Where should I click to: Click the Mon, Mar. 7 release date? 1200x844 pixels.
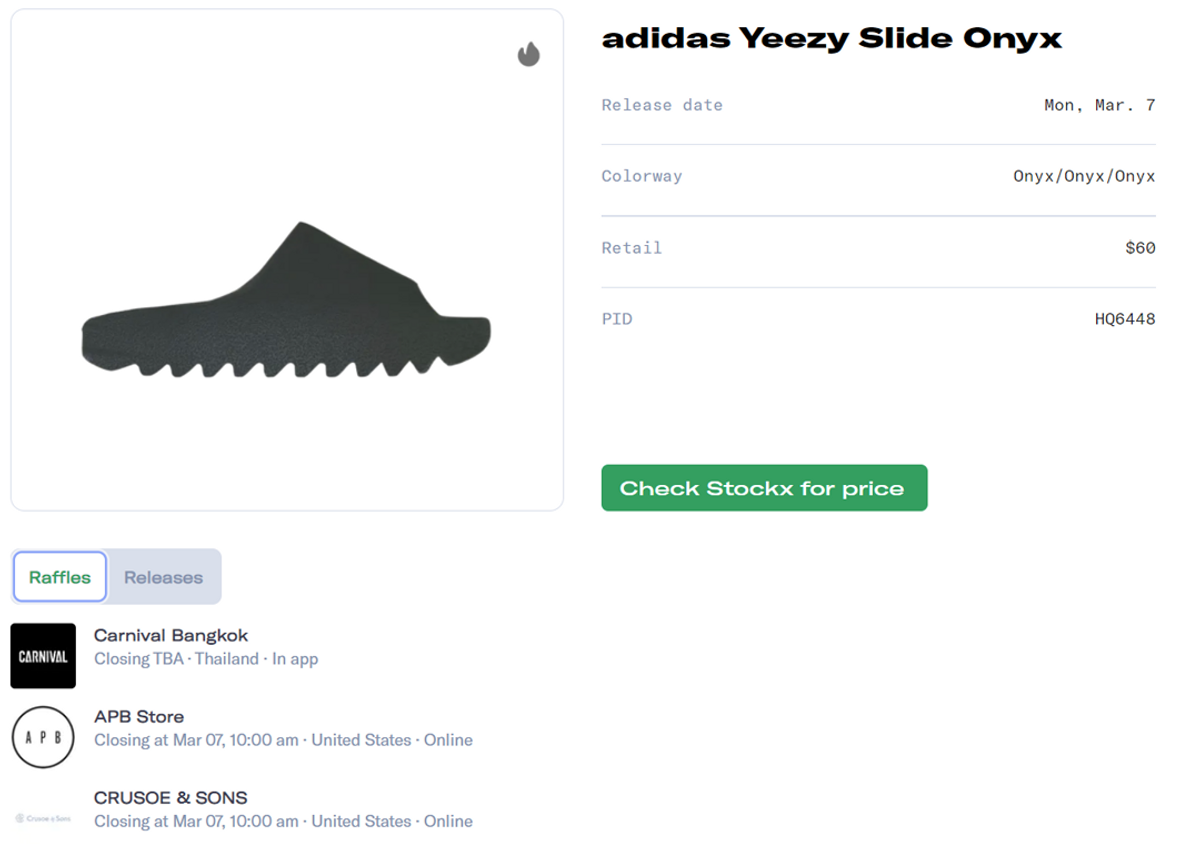point(1100,104)
